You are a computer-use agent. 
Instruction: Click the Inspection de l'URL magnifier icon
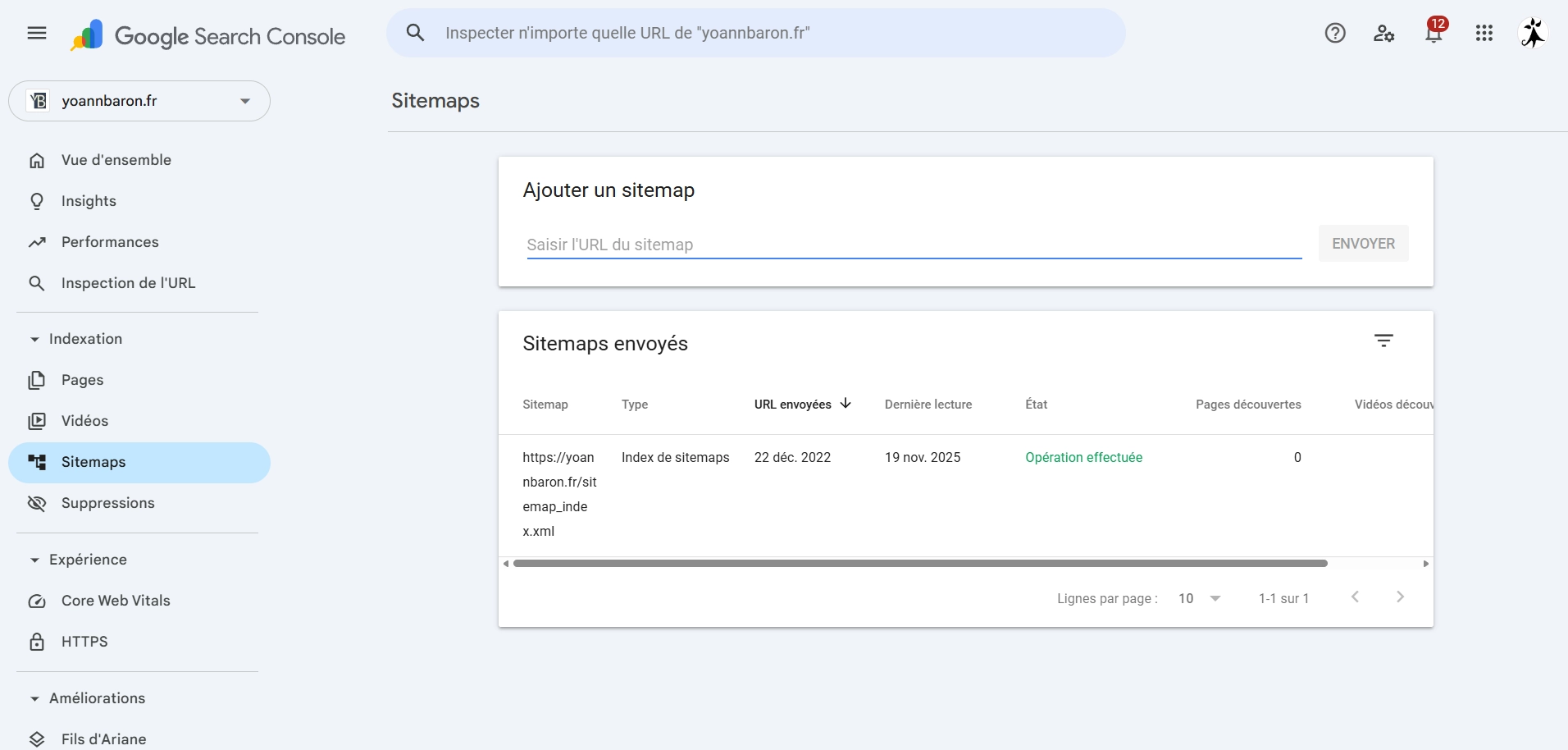(x=37, y=283)
